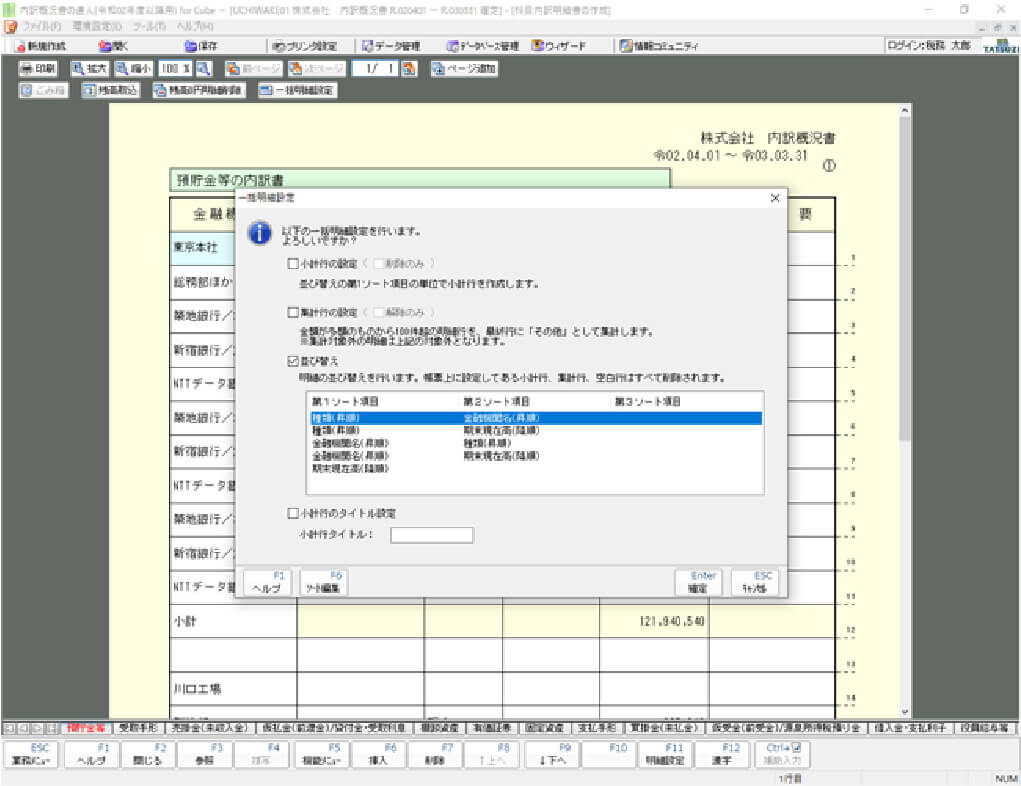This screenshot has width=1021, height=786.
Task: Switch to the 借入金・支払利子 tab
Action: [x=911, y=727]
